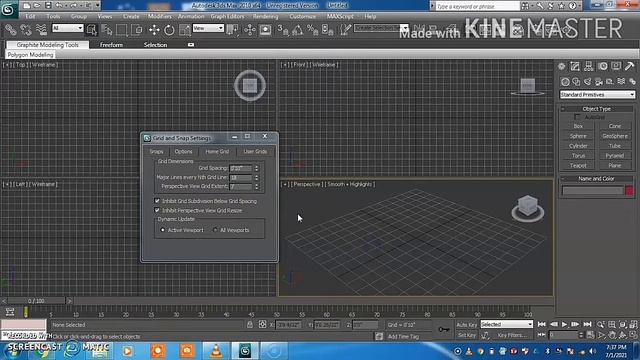Collapse the Object Type rollout
The width and height of the screenshot is (640, 360).
pyautogui.click(x=596, y=109)
